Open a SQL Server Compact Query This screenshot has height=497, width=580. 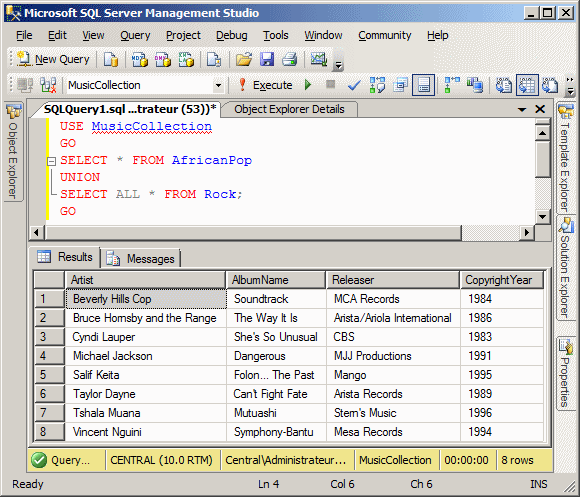tap(214, 59)
